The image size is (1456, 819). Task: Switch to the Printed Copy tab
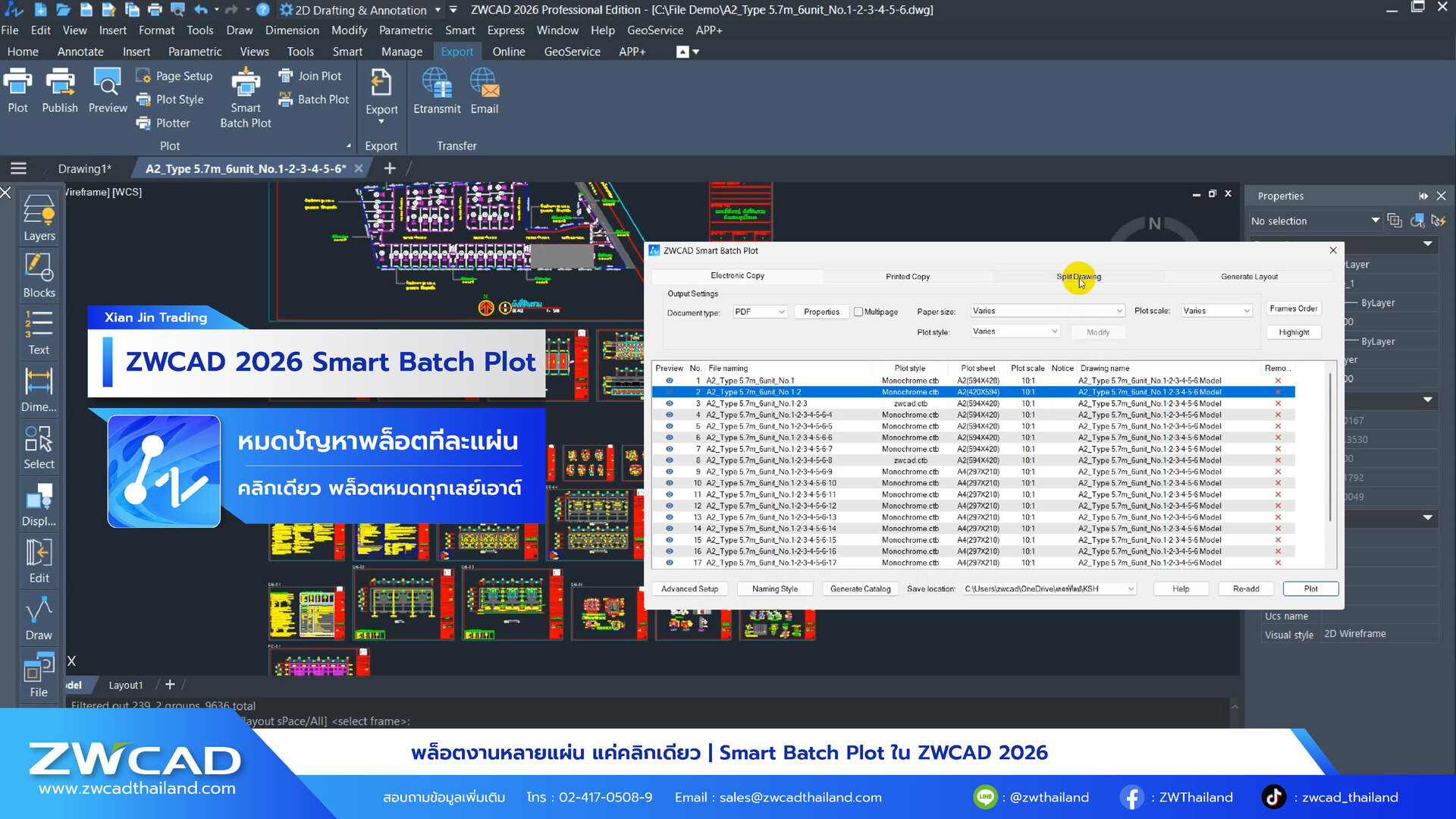pos(908,277)
